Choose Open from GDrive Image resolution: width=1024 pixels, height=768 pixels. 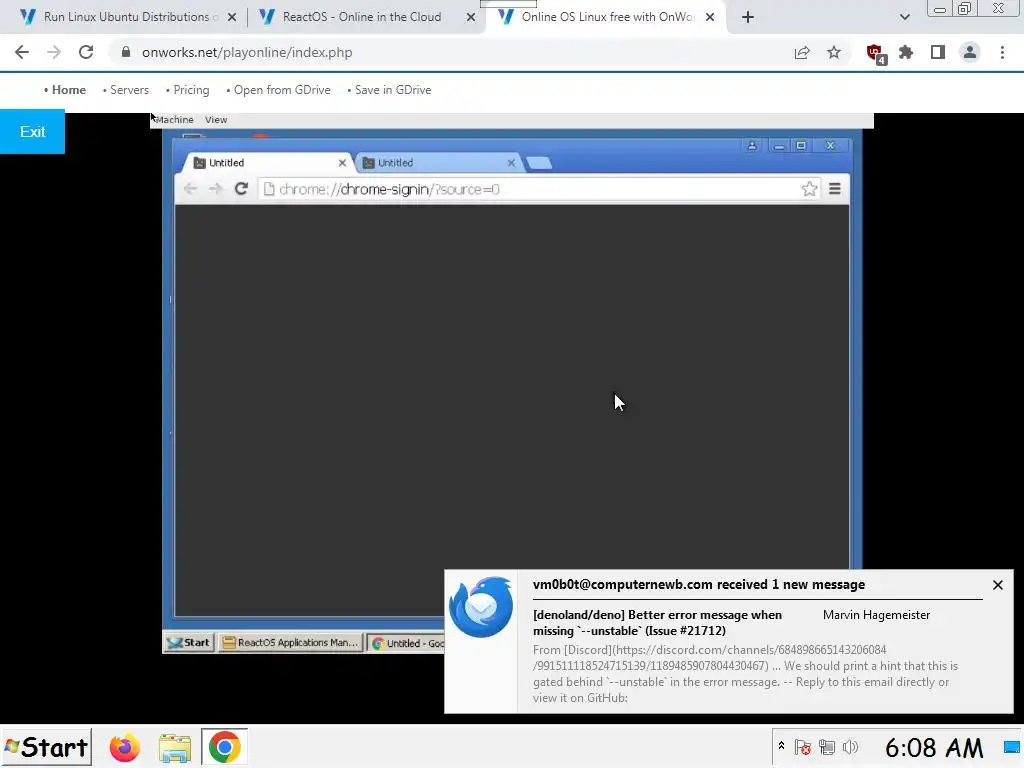[282, 90]
